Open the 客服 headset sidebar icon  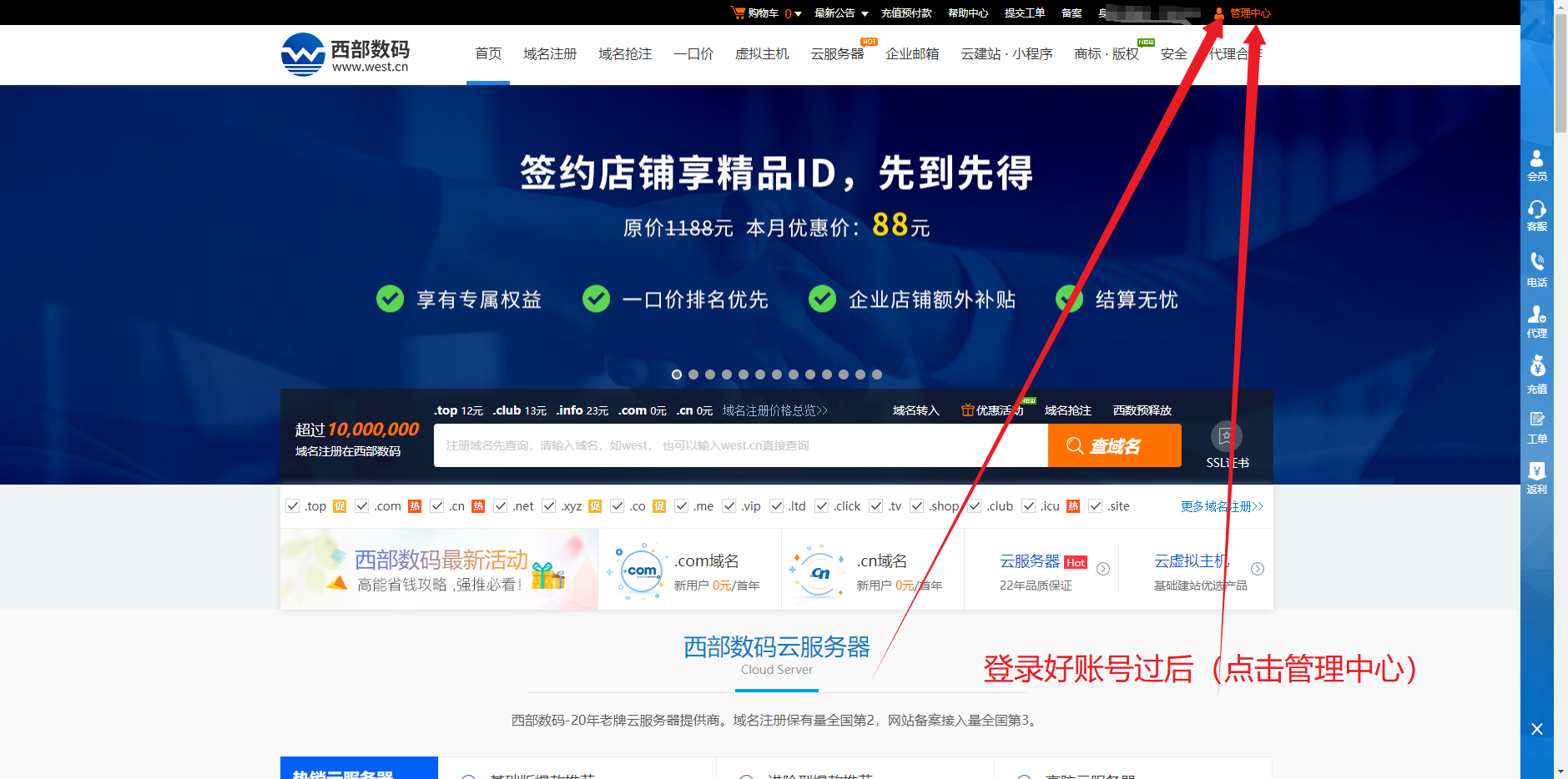pos(1537,216)
